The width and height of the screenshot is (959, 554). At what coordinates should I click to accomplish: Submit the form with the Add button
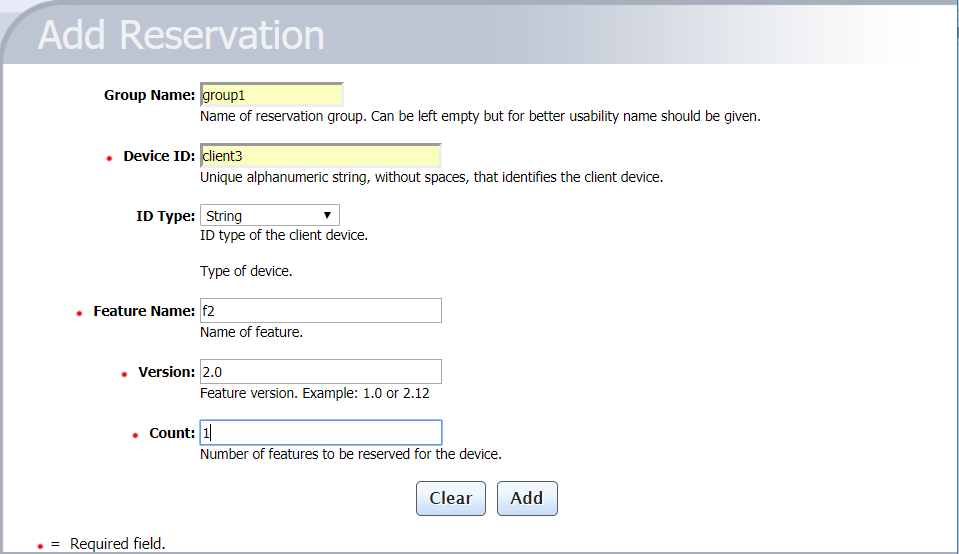pyautogui.click(x=526, y=498)
